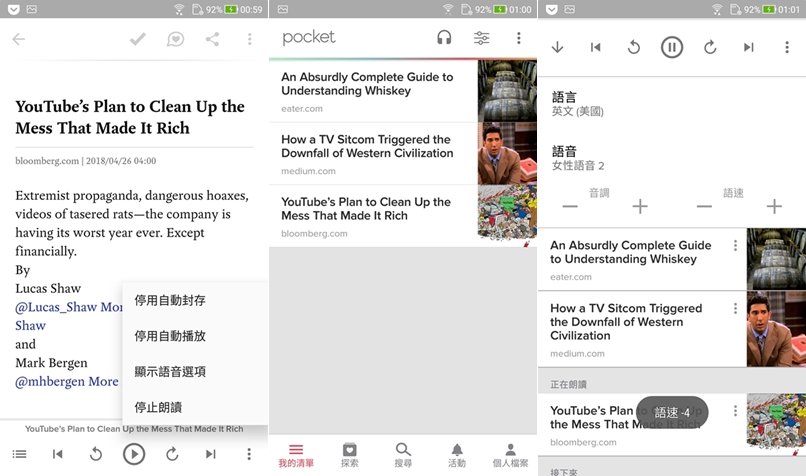Collapse the player with the down arrow
The image size is (806, 476).
click(x=558, y=47)
